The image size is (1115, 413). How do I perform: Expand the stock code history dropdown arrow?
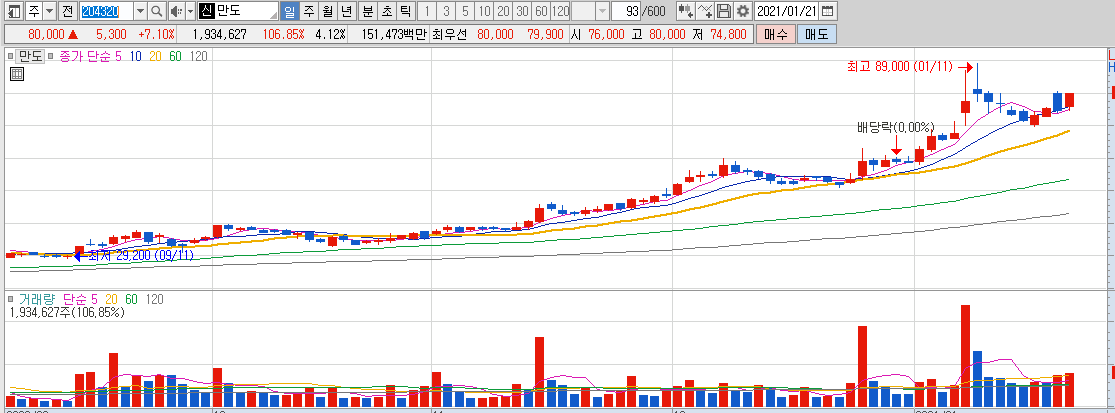(140, 11)
